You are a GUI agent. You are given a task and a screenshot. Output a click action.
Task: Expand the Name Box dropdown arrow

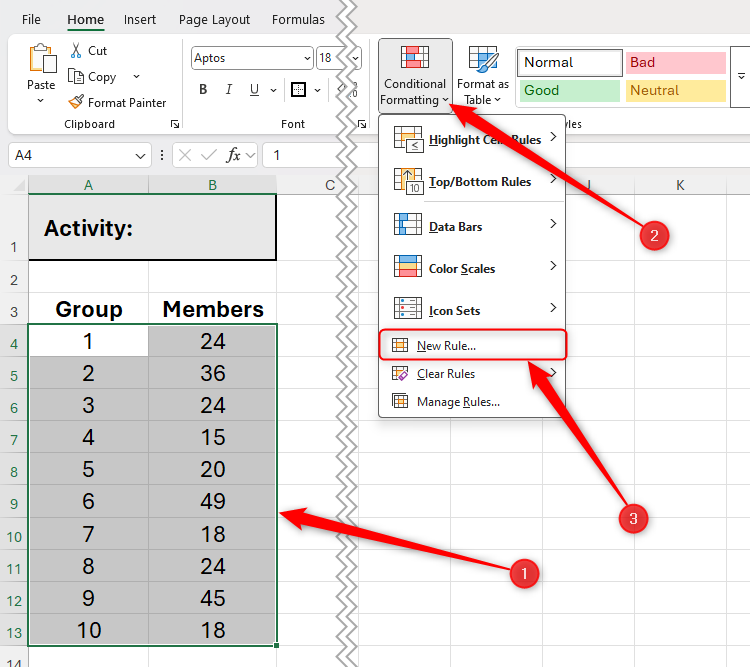click(141, 156)
